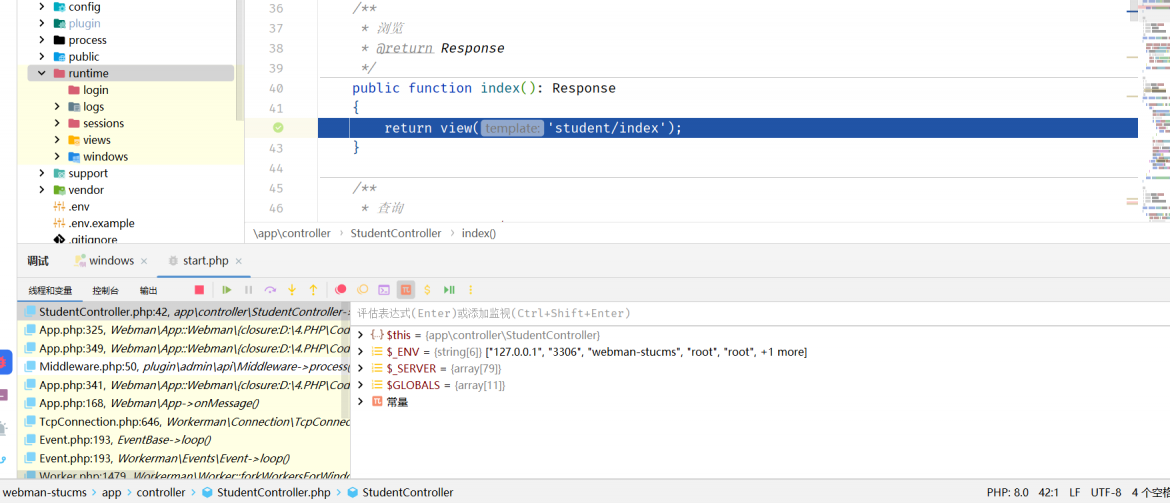The image size is (1170, 503).
Task: Click StudentController in editor breadcrumb
Action: 395,233
